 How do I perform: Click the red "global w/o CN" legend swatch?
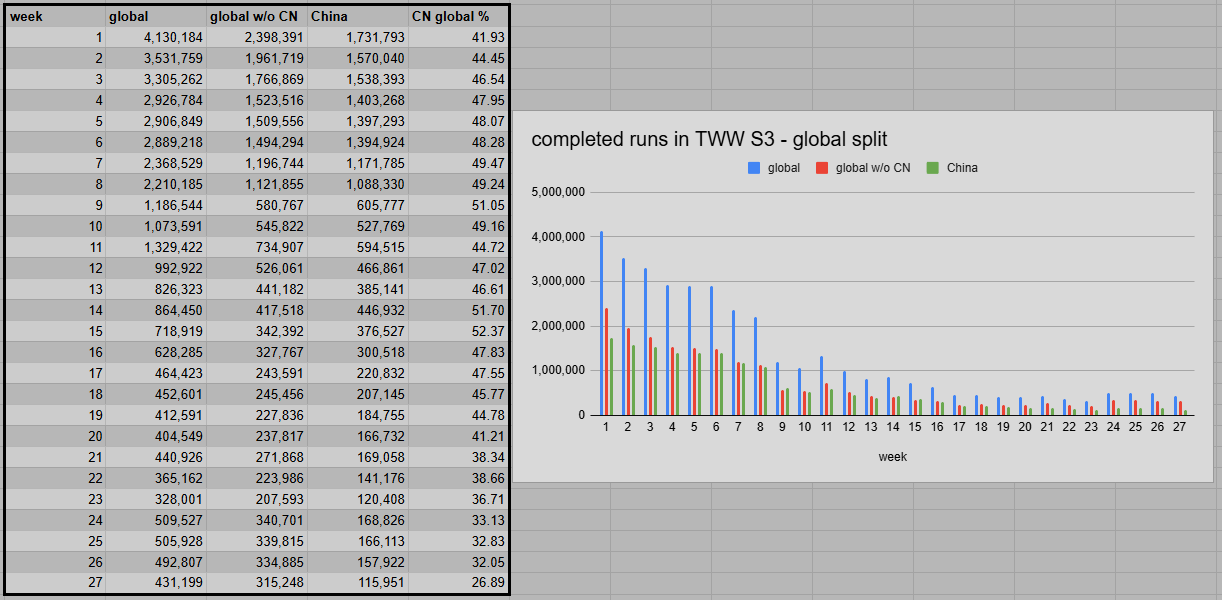coord(821,167)
